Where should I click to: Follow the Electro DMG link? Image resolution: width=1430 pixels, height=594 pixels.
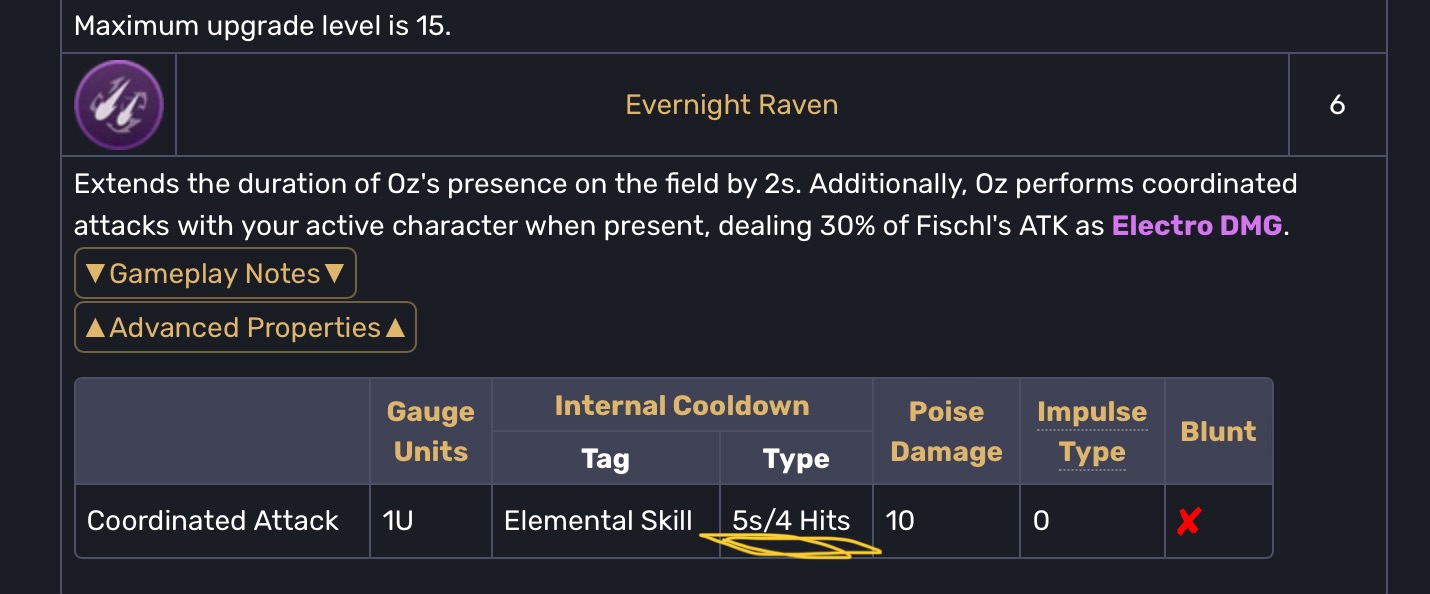click(1196, 225)
